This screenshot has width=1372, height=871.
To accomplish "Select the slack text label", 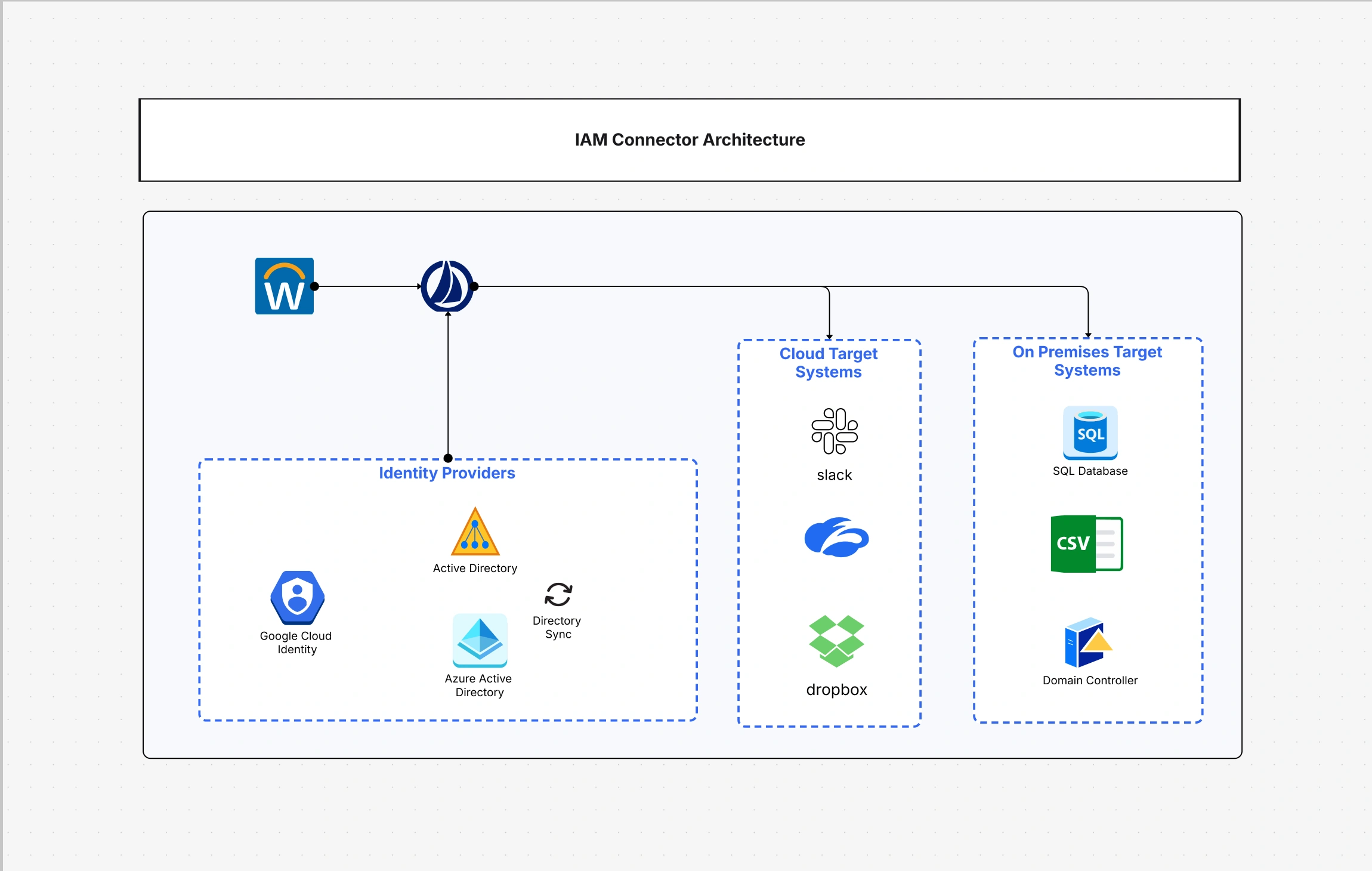I will click(833, 475).
